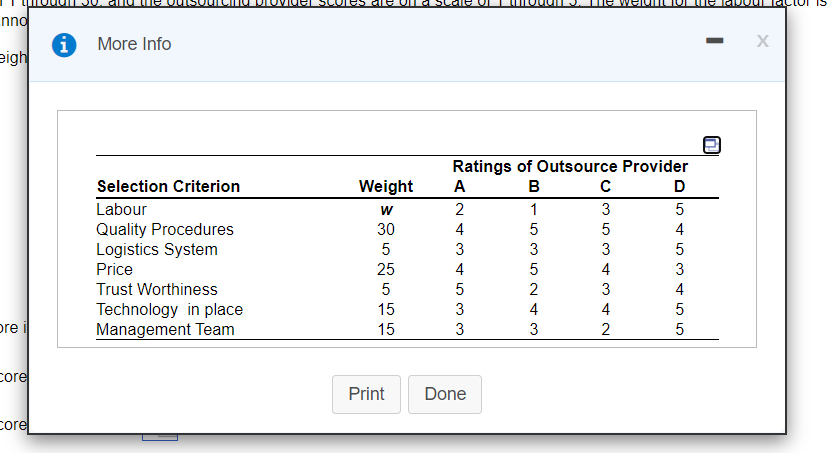
Task: Click the Selection Criterion column header
Action: 168,186
